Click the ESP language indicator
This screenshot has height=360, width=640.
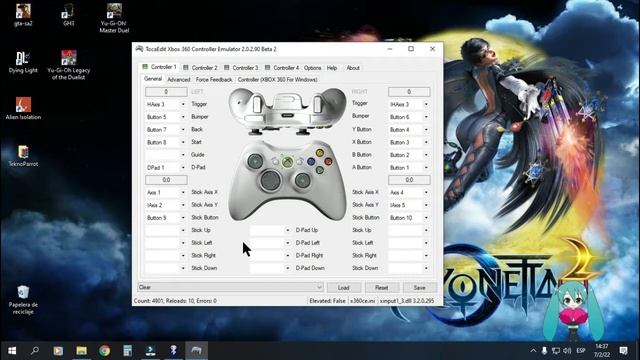pos(581,351)
